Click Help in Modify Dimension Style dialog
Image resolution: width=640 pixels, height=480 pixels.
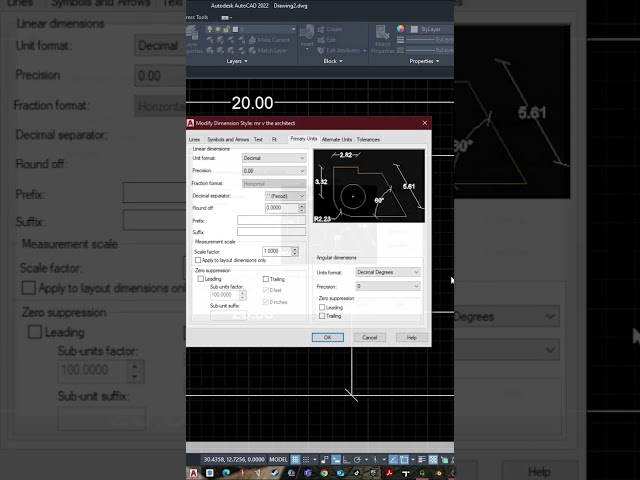(x=411, y=338)
